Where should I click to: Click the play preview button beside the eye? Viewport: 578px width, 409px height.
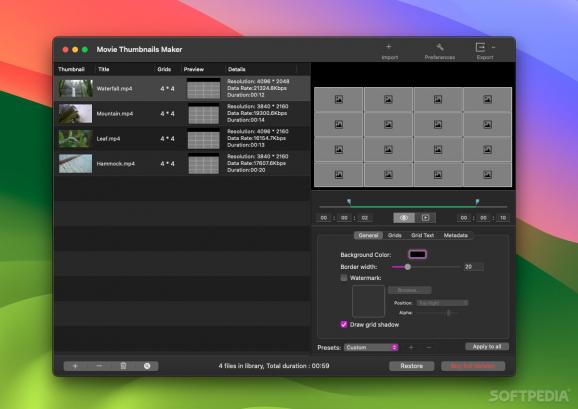[425, 218]
